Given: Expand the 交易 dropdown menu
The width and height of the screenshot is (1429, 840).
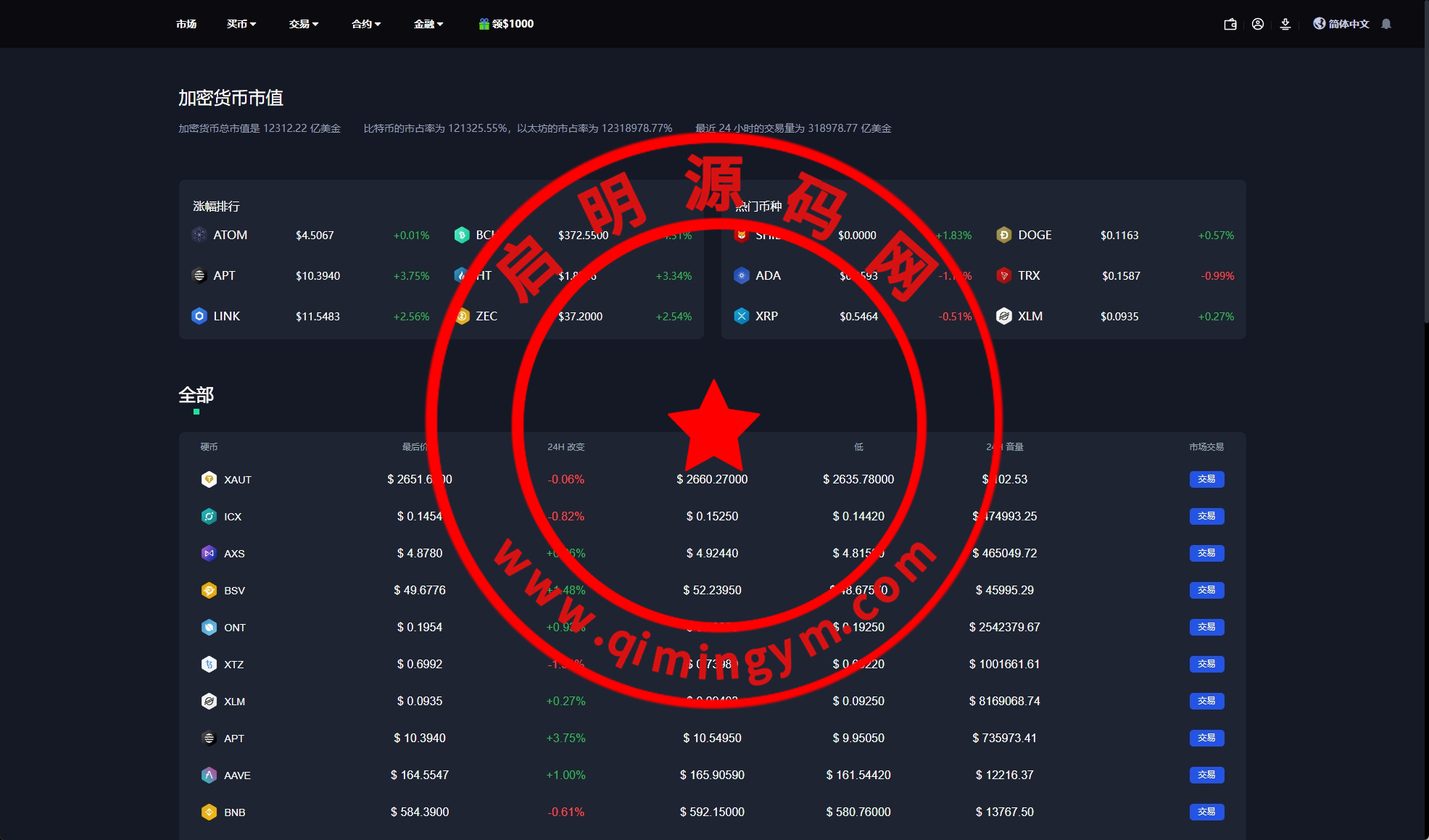Looking at the screenshot, I should click(303, 24).
